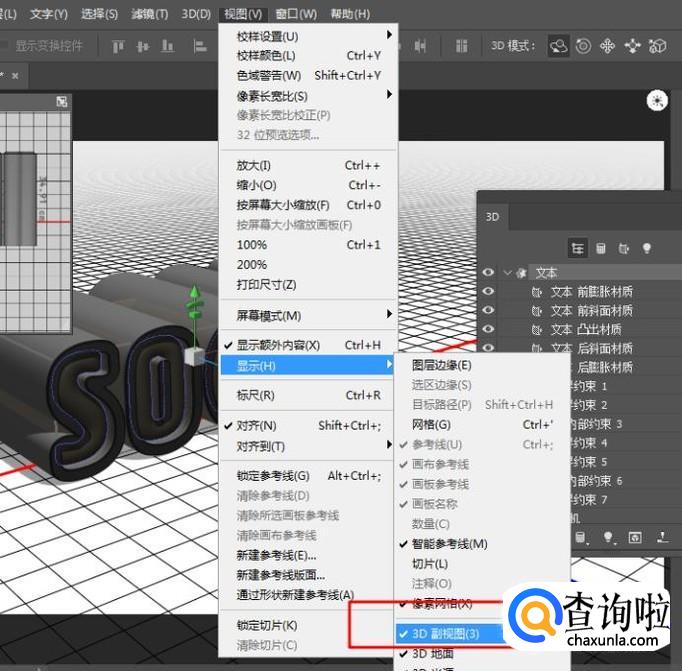
Task: Select the 3D orbit/rotate mode icon
Action: click(559, 45)
